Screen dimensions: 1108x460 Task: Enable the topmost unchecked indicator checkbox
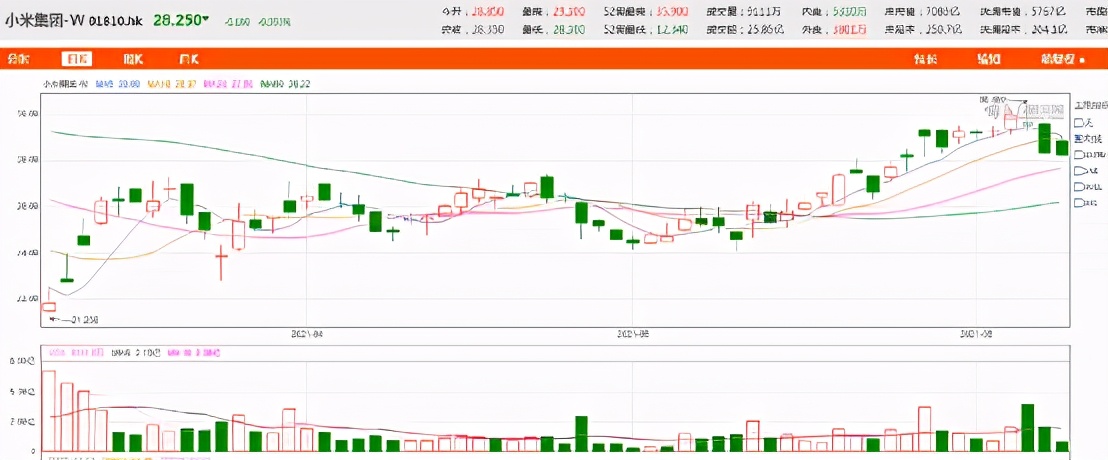coord(1078,122)
